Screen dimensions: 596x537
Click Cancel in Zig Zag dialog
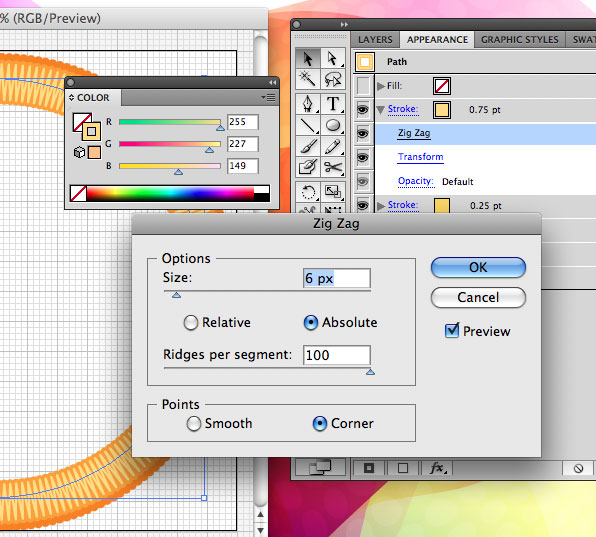[x=478, y=297]
